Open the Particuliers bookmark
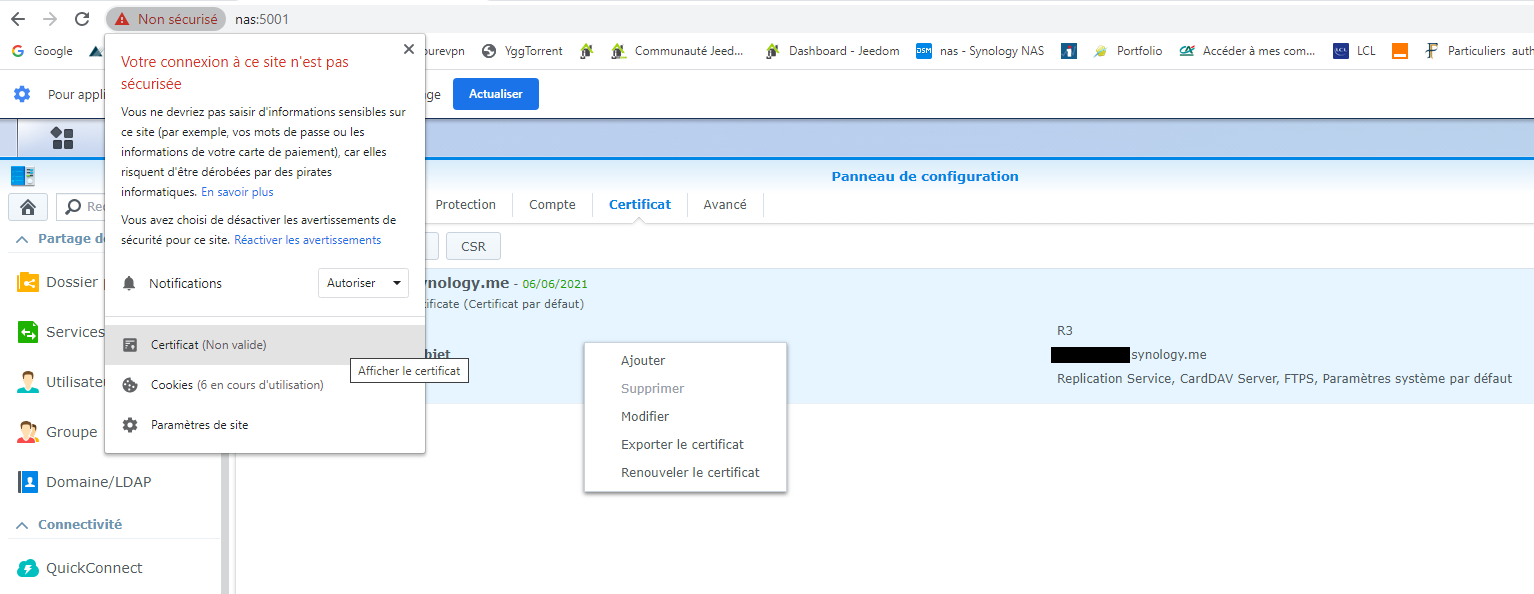This screenshot has height=594, width=1534. [1464, 51]
